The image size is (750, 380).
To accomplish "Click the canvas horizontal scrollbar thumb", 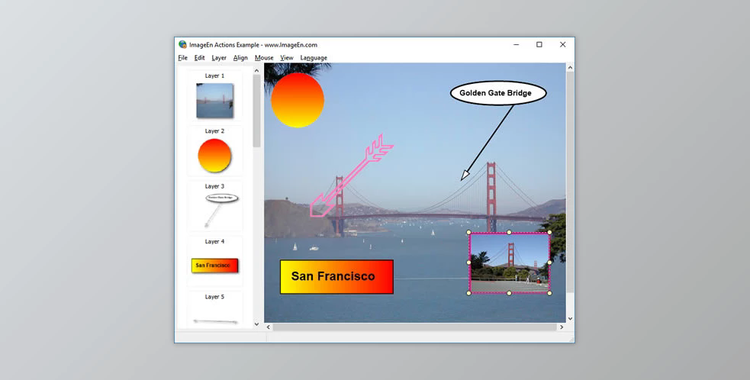I will click(x=415, y=327).
